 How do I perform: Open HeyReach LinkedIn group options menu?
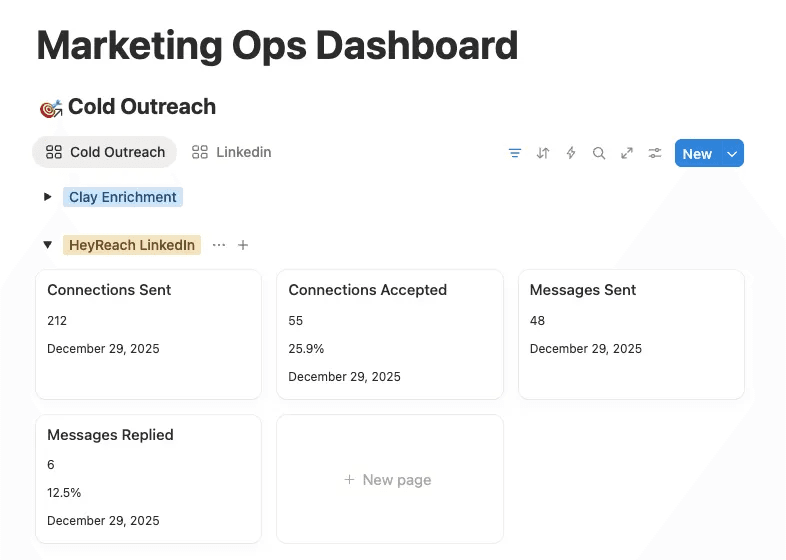(219, 245)
